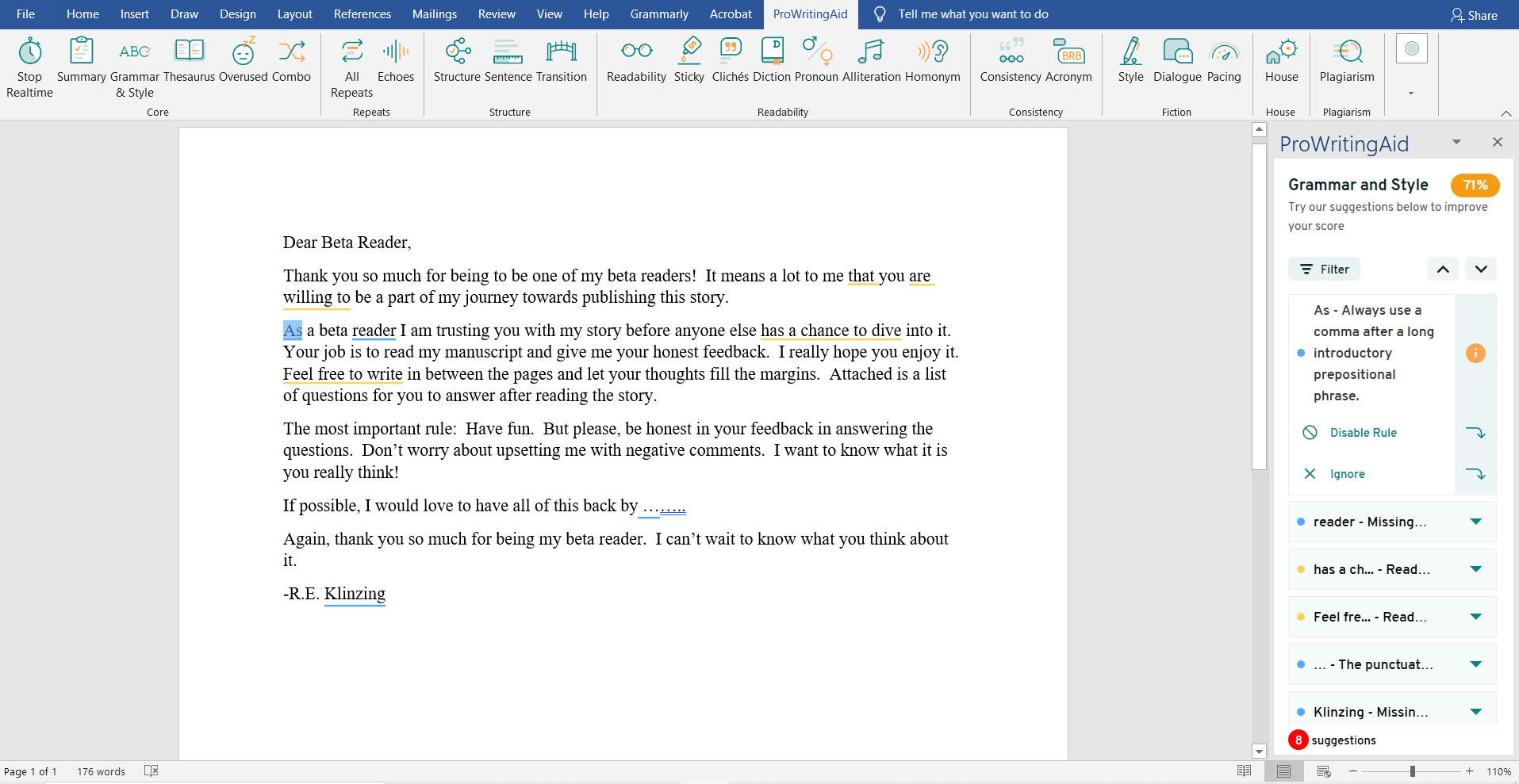Click Disable Rule in the suggestion card
The height and width of the screenshot is (784, 1519).
[x=1363, y=433]
